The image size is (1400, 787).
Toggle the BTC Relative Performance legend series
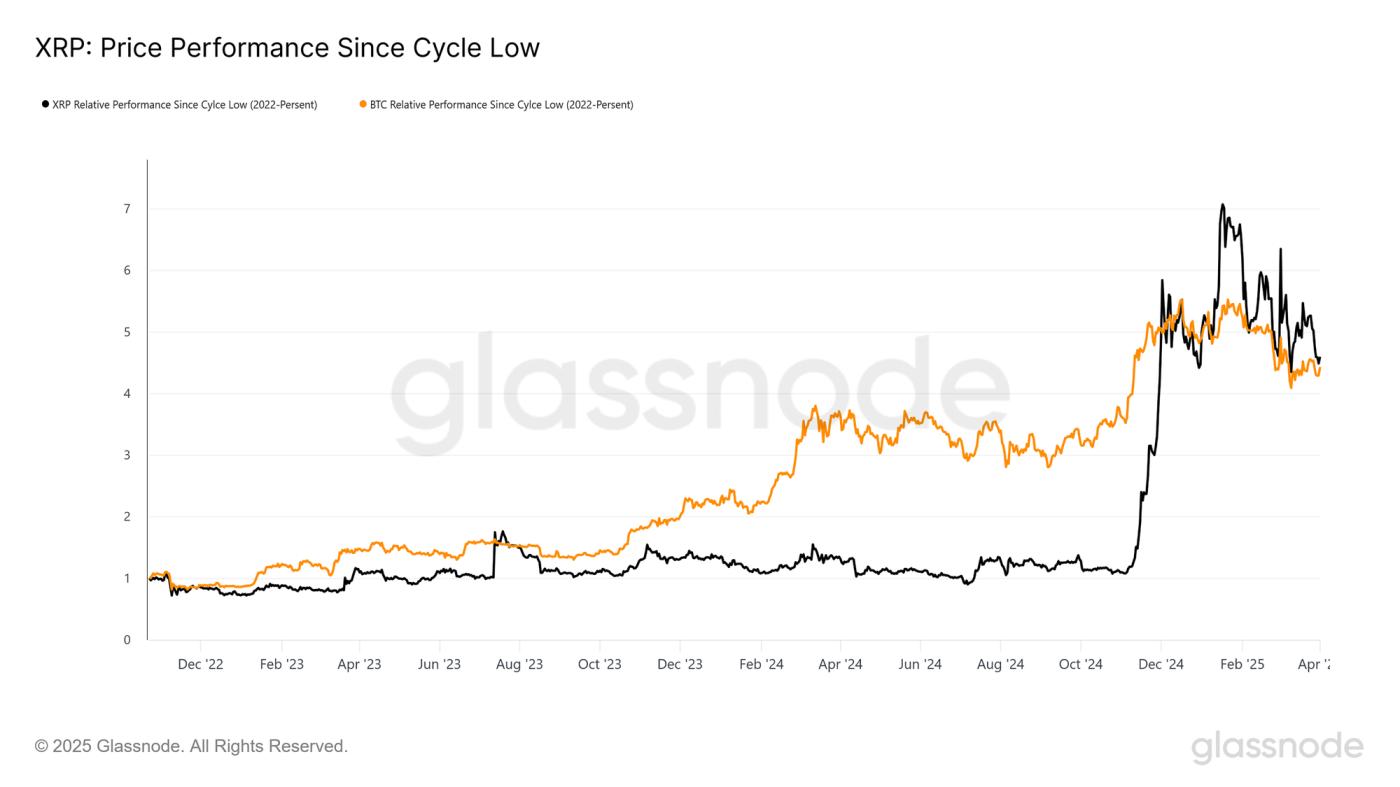[x=501, y=104]
